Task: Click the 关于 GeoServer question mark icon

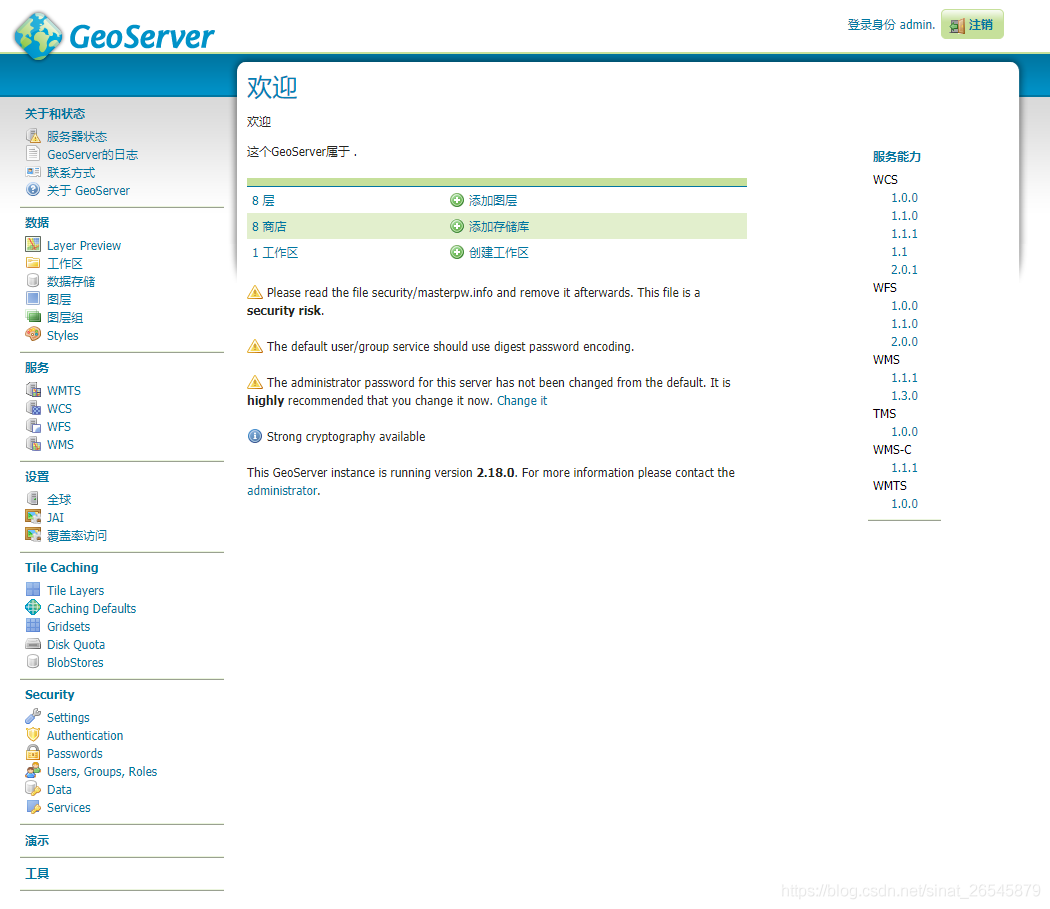Action: (x=33, y=190)
